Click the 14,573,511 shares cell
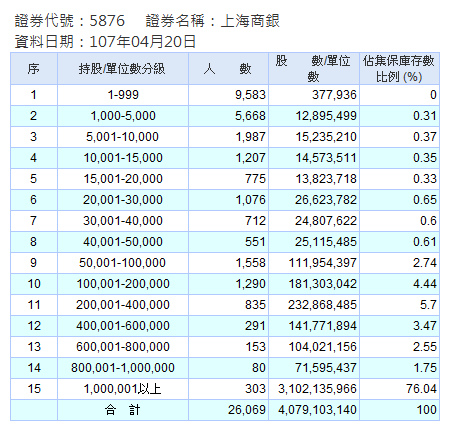This screenshot has height=430, width=449. (x=314, y=158)
